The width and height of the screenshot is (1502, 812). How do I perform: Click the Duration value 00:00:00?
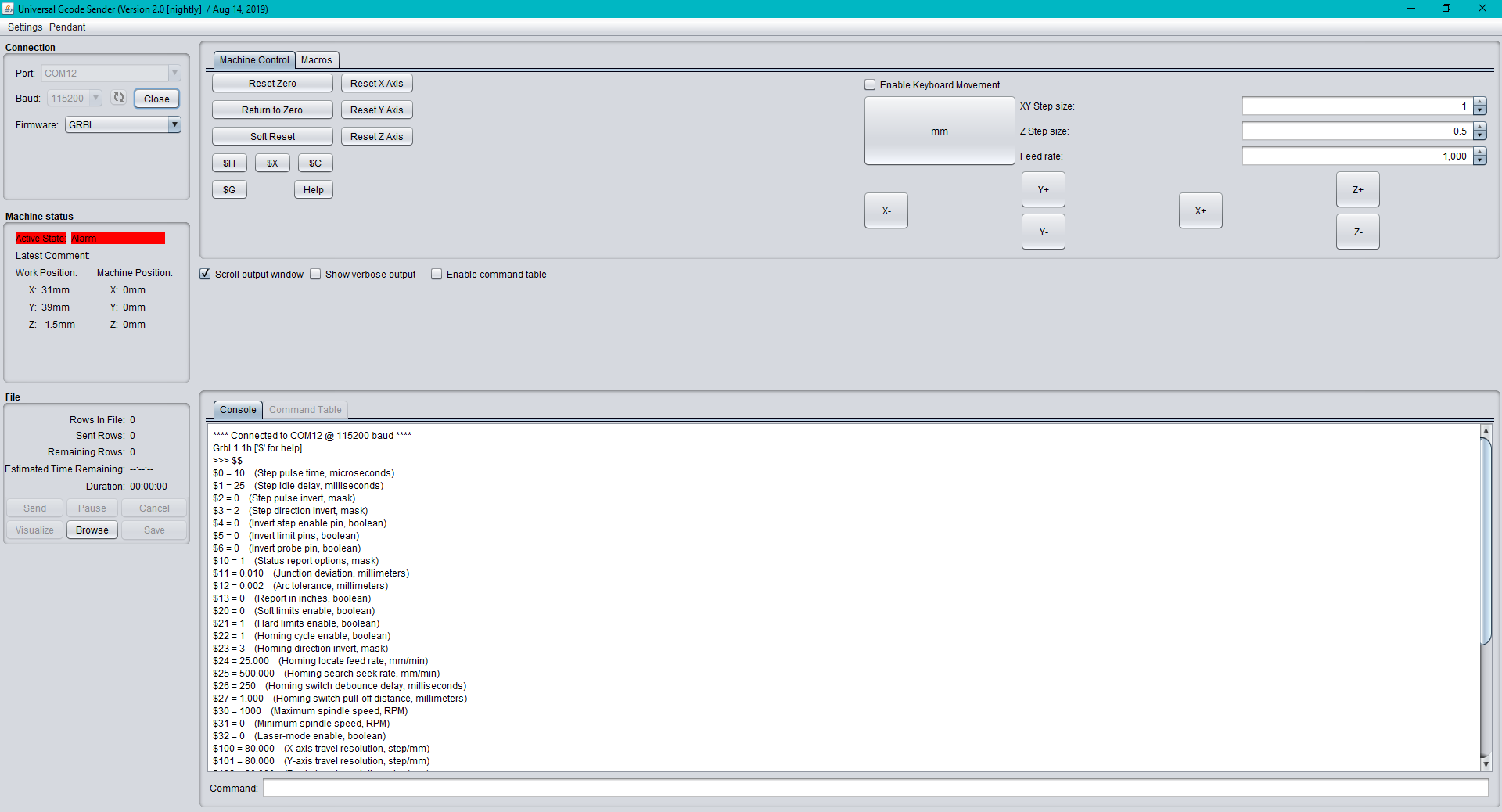(149, 487)
